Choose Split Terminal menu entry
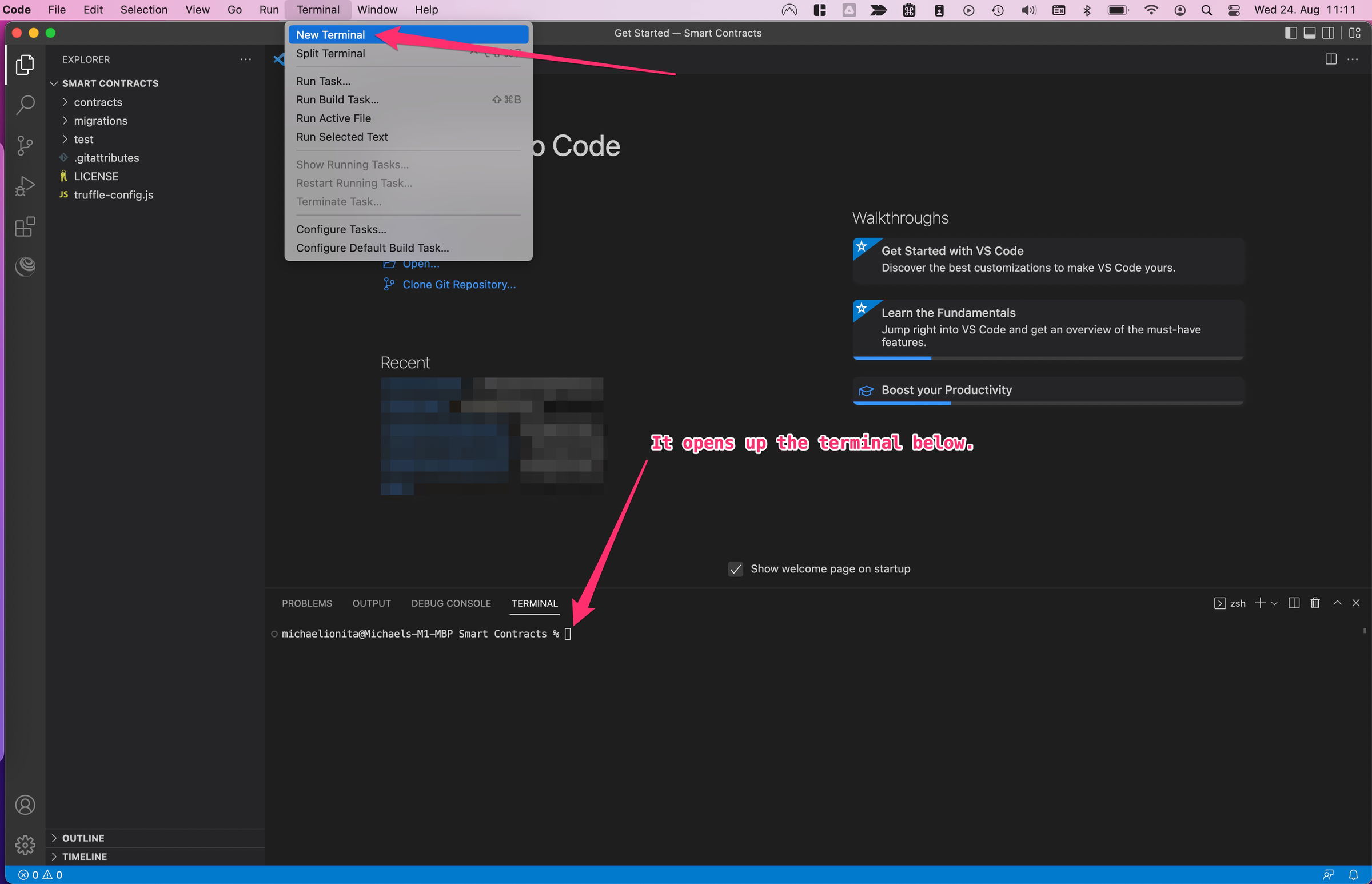 408,53
